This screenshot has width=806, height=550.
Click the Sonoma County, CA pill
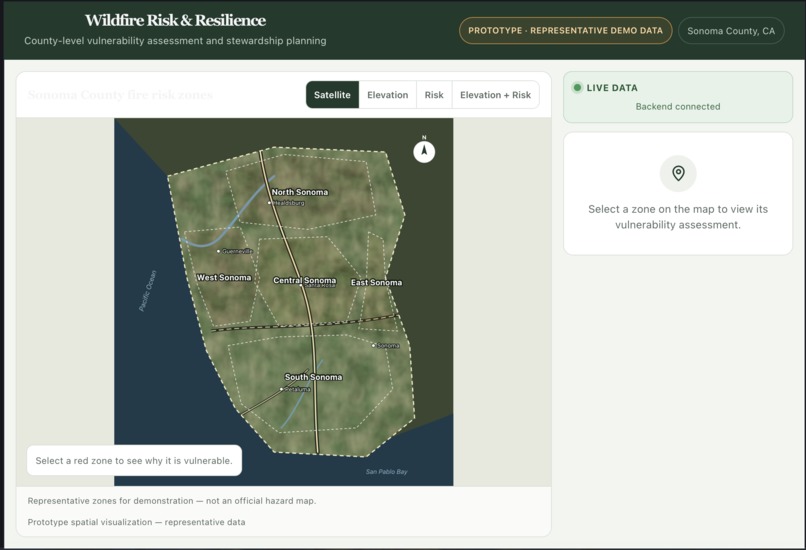[x=731, y=31]
